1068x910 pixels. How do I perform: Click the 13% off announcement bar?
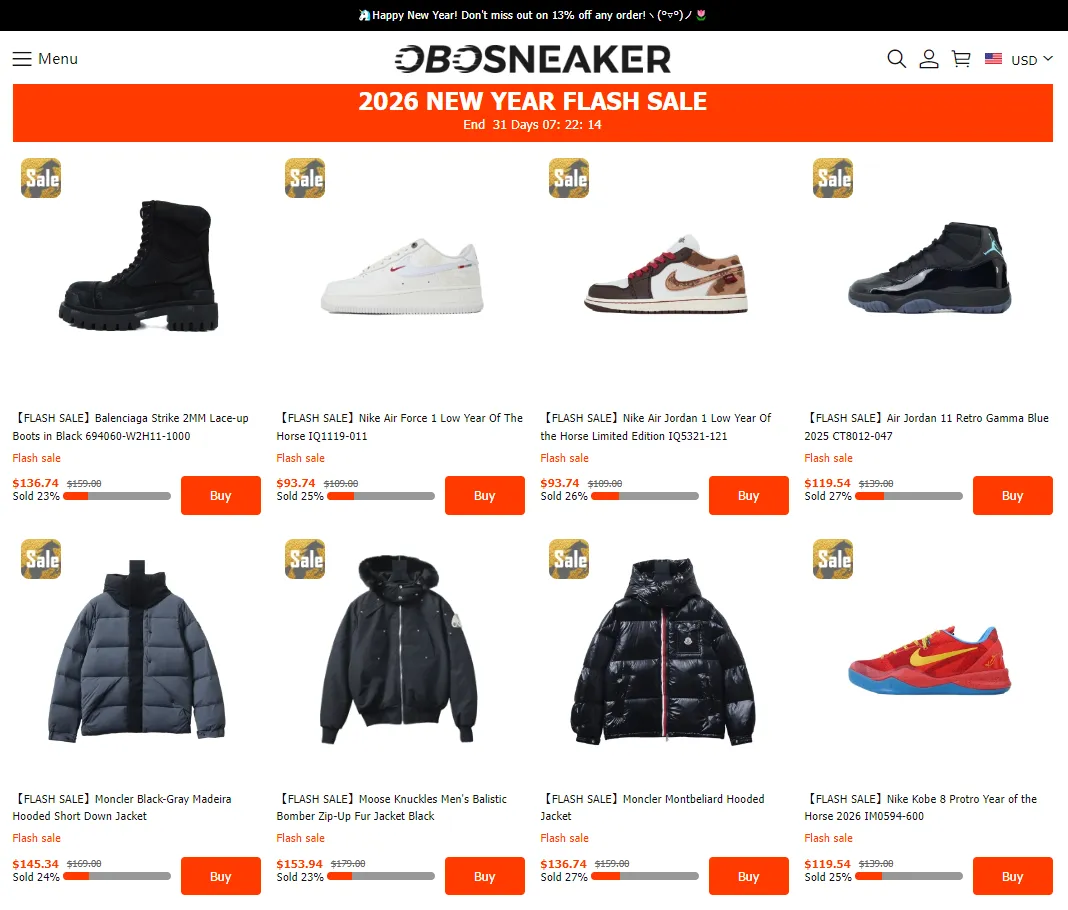(533, 15)
